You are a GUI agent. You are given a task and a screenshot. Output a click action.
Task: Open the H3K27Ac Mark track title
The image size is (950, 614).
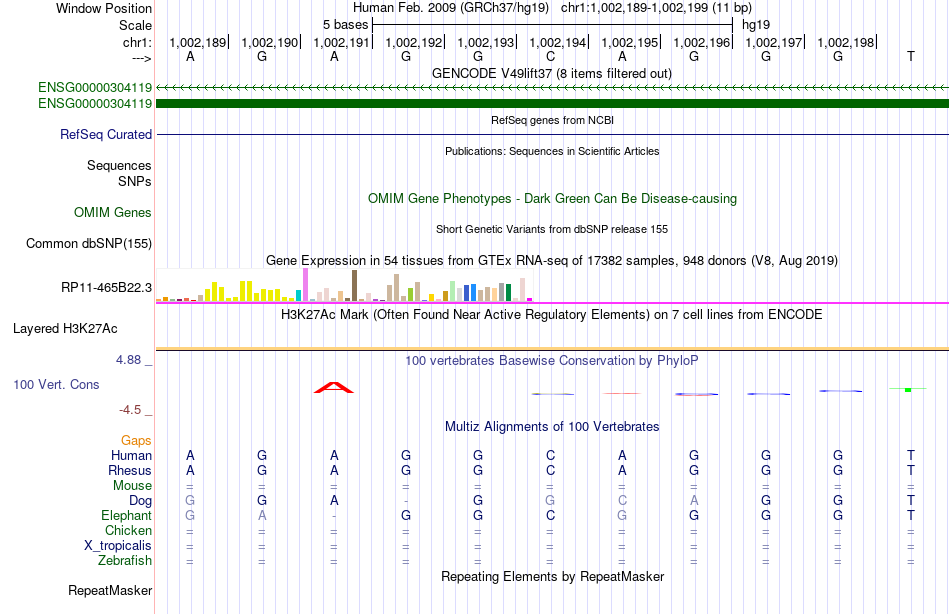tap(552, 315)
